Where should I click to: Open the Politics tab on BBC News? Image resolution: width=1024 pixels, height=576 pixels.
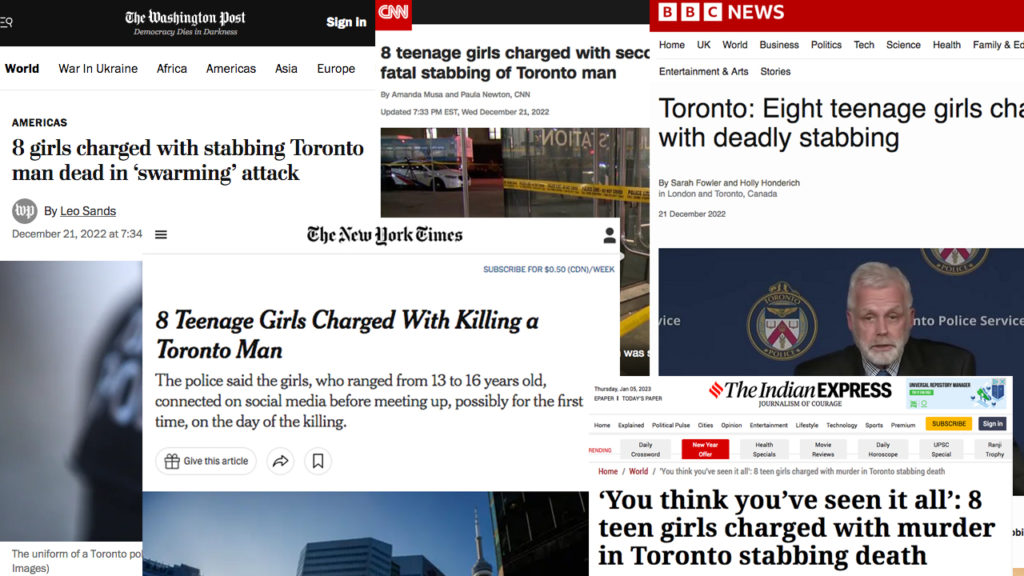click(x=826, y=45)
